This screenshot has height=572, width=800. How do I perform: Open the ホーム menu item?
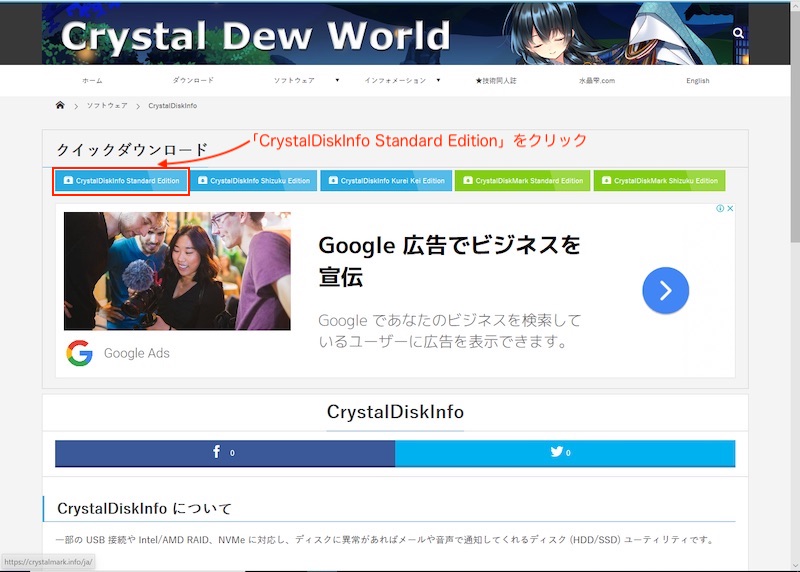(92, 81)
